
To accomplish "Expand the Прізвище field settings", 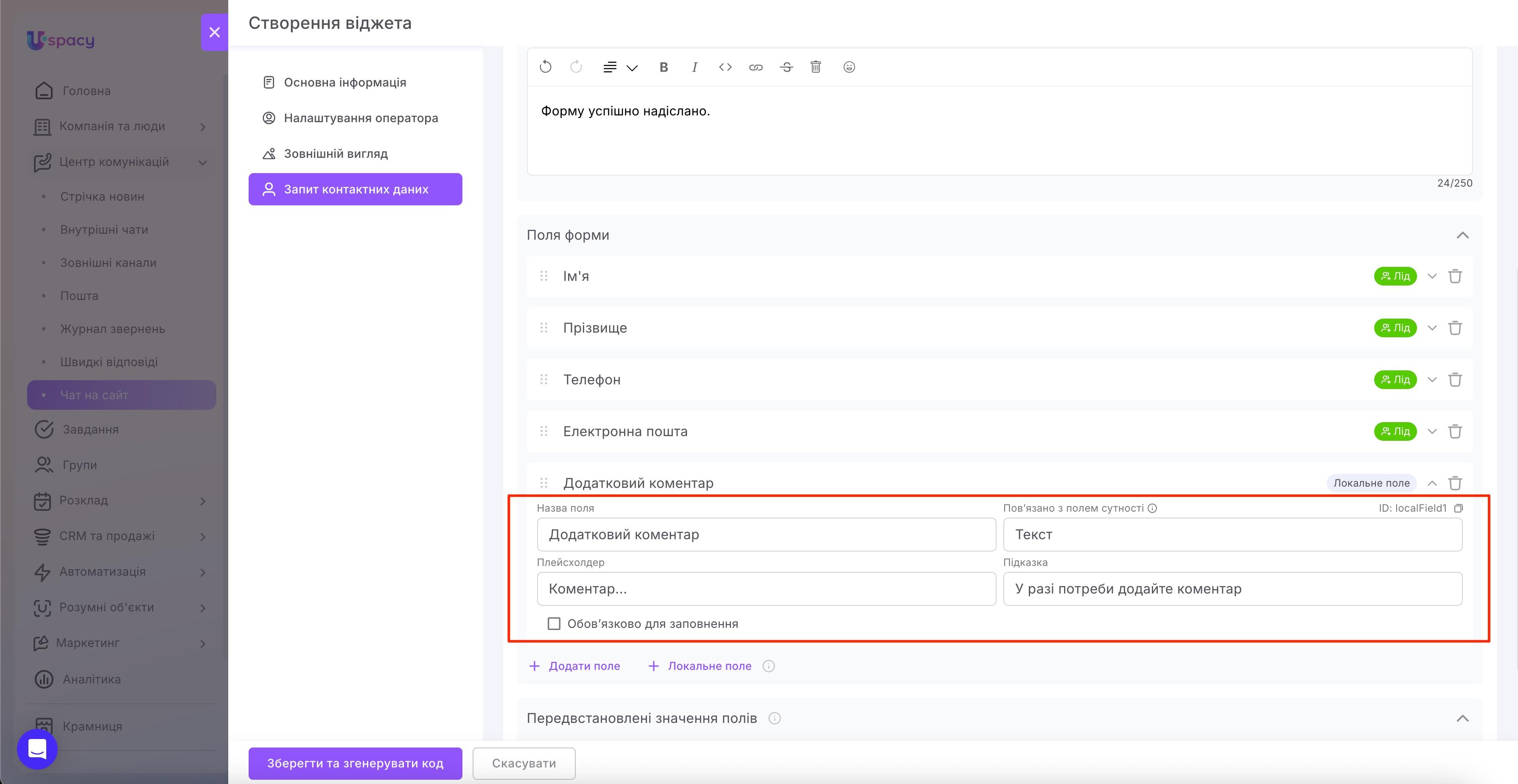I will pos(1432,328).
